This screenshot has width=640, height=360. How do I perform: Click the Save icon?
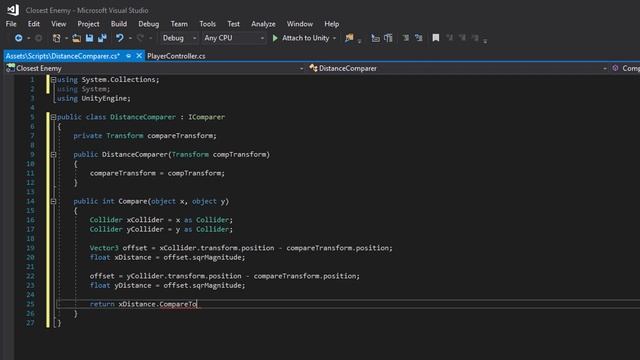click(x=89, y=38)
